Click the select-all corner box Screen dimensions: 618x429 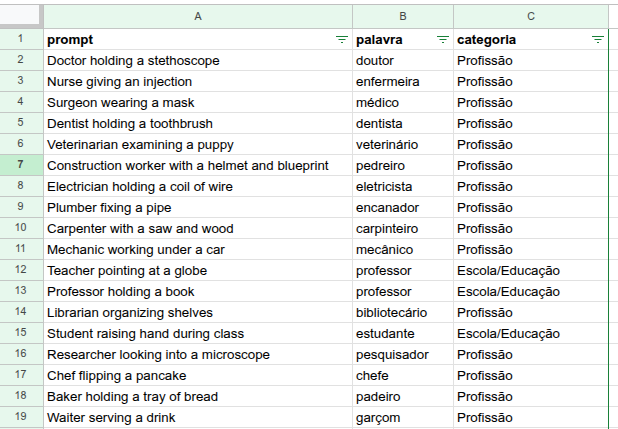coord(20,16)
